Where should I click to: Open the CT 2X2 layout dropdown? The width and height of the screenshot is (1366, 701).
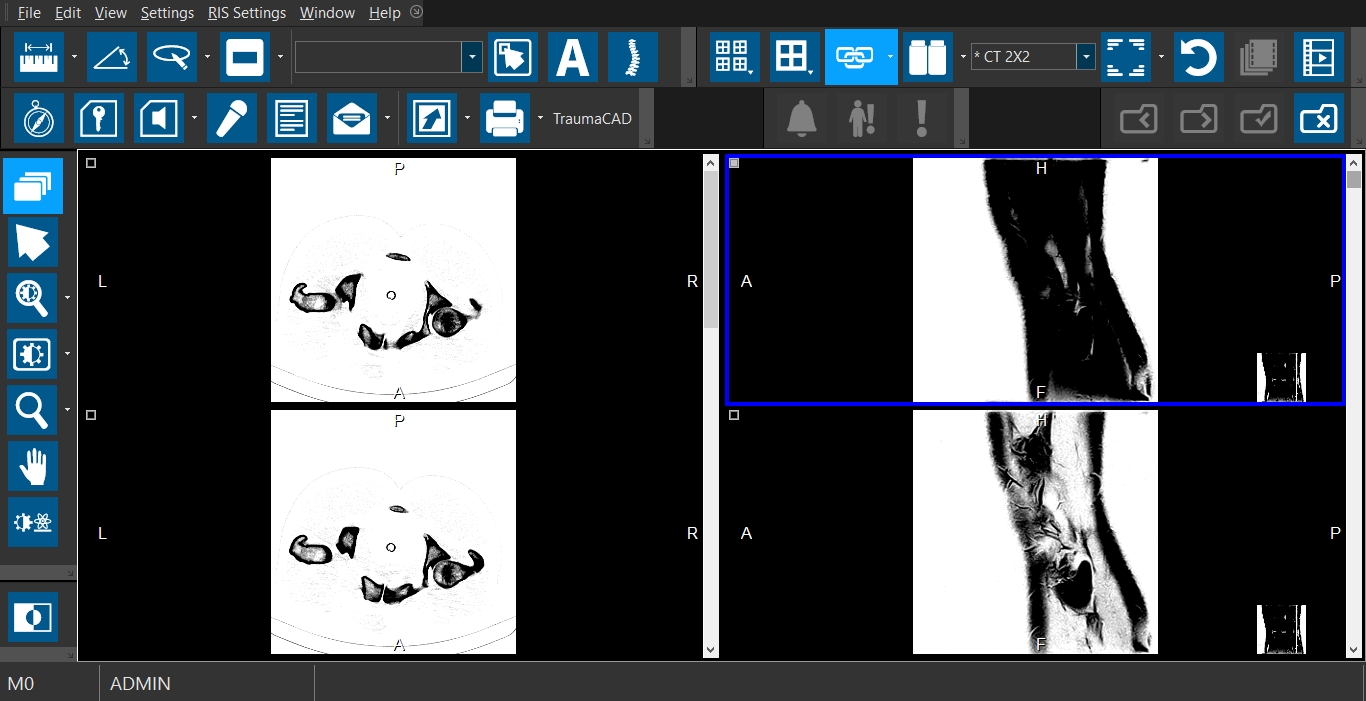[x=1086, y=57]
